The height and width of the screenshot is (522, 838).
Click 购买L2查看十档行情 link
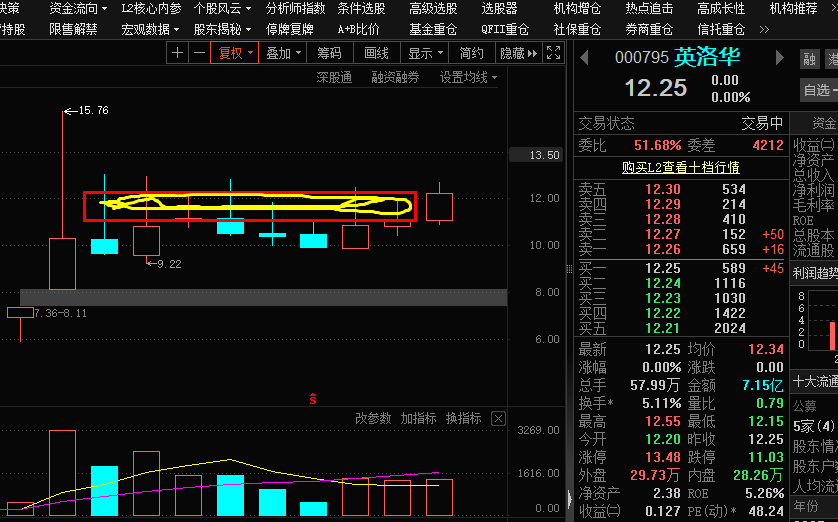coord(680,167)
